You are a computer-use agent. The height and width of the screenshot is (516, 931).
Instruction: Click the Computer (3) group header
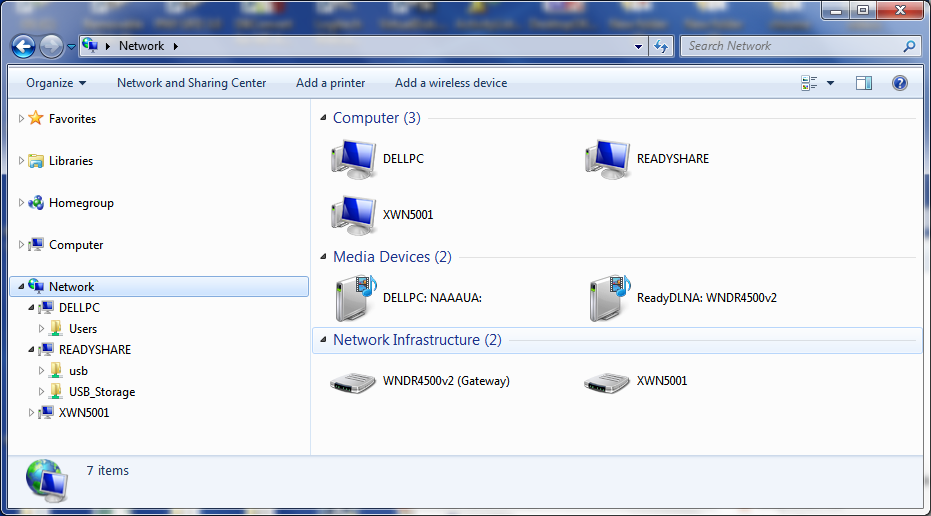pyautogui.click(x=376, y=118)
